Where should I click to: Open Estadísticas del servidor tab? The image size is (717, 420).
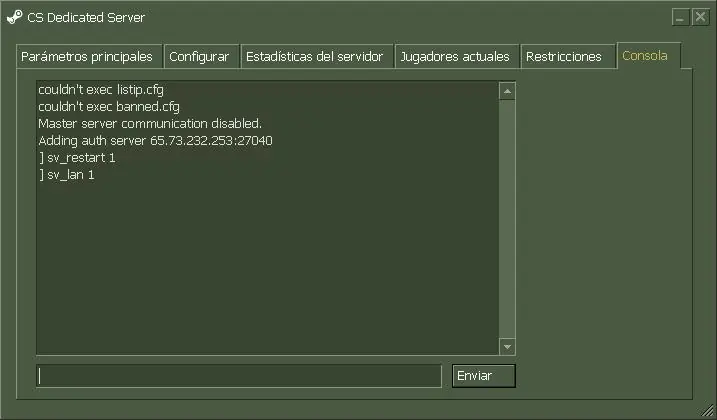point(316,56)
